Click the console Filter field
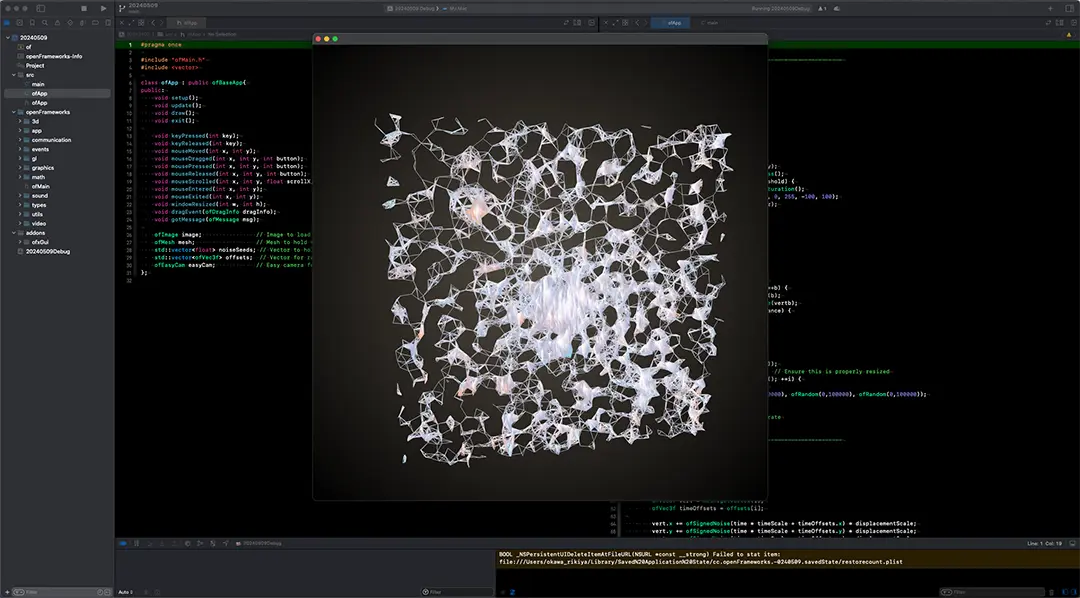The image size is (1080, 598). pyautogui.click(x=992, y=592)
